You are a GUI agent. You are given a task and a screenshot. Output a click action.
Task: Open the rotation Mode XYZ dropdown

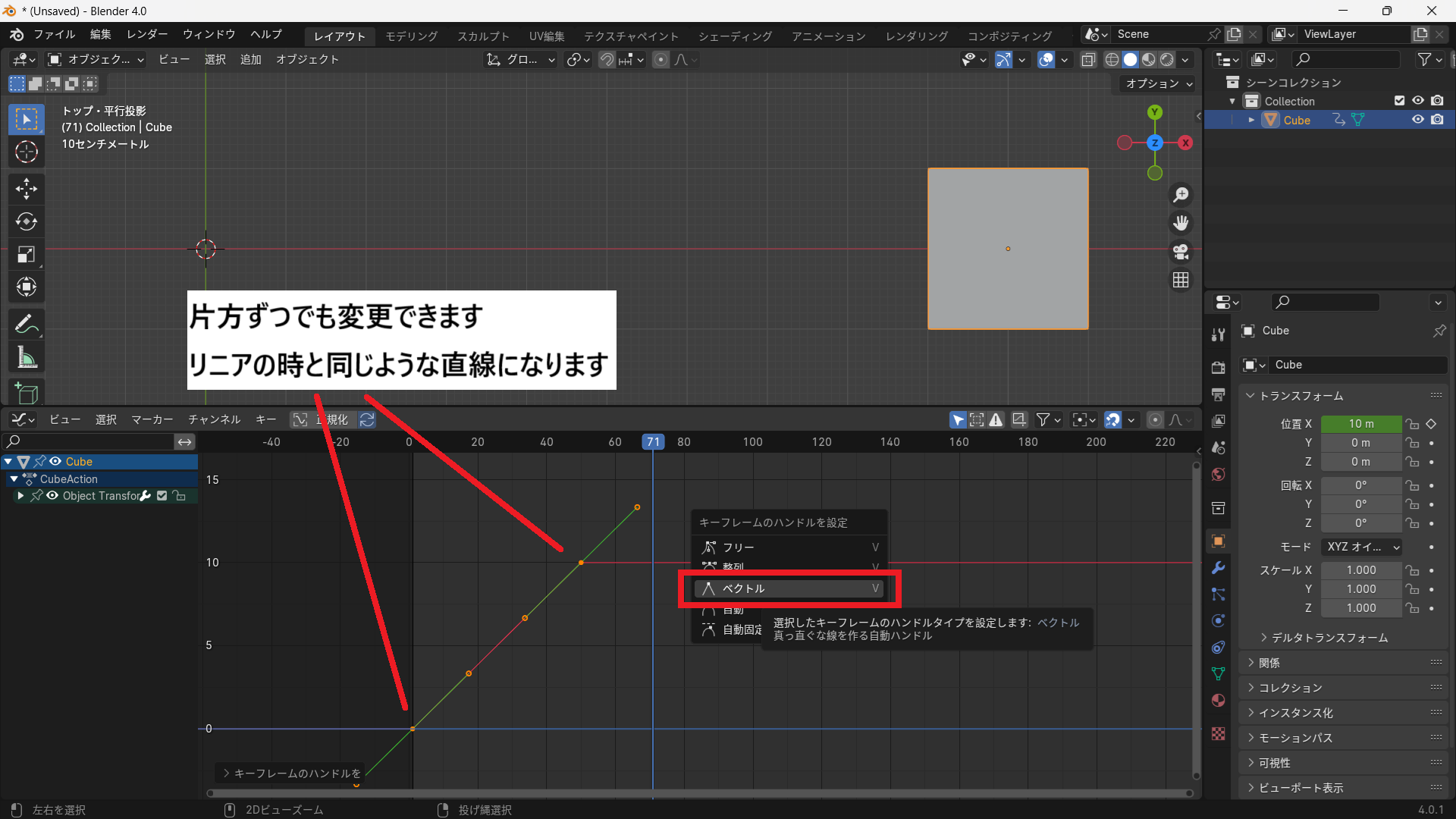[1362, 547]
